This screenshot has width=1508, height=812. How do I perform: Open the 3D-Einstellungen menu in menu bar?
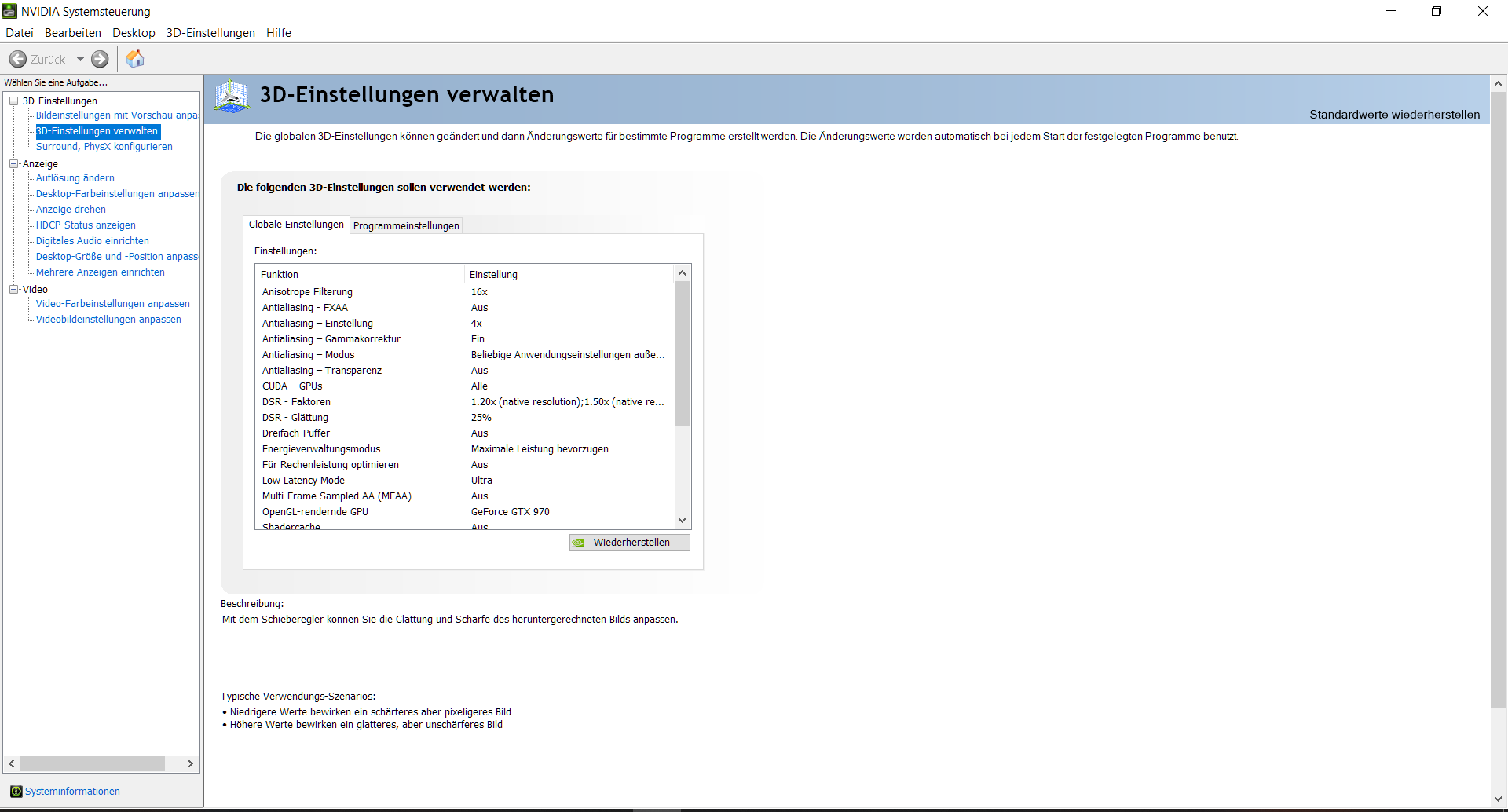210,33
